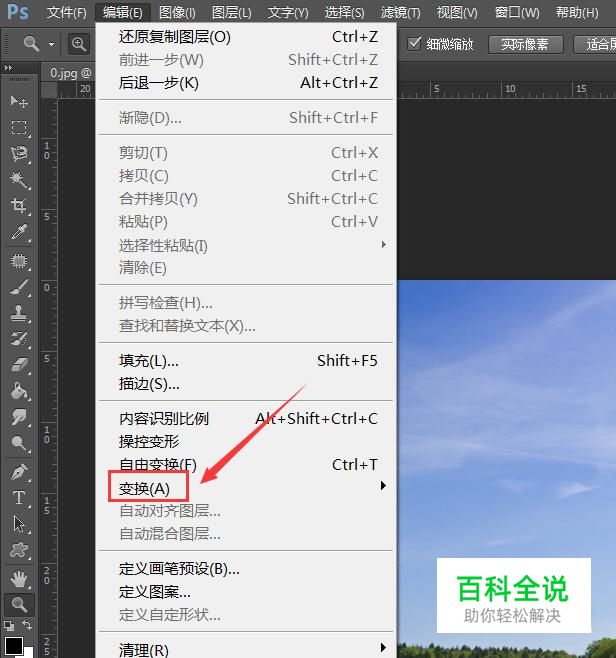Expand the 选择性粘贴(I) submenu
Image resolution: width=616 pixels, height=658 pixels.
384,245
